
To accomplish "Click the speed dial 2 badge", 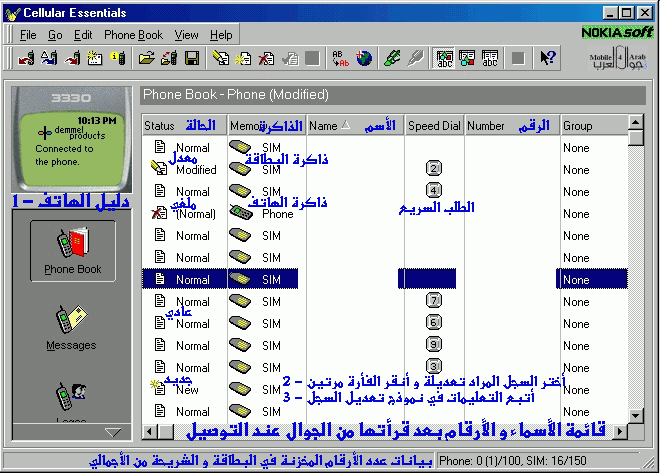I will pos(434,168).
